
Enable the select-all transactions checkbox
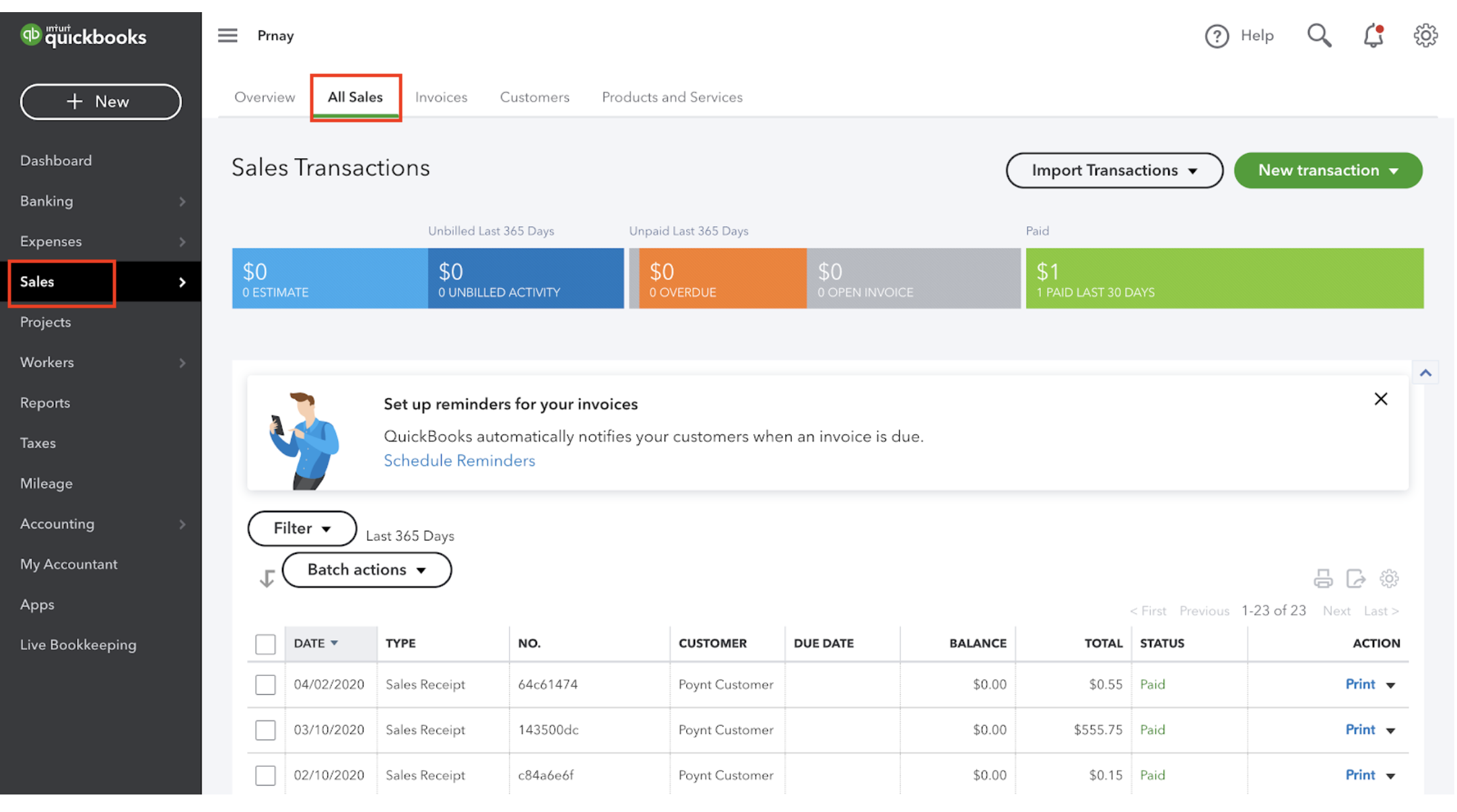[x=264, y=643]
